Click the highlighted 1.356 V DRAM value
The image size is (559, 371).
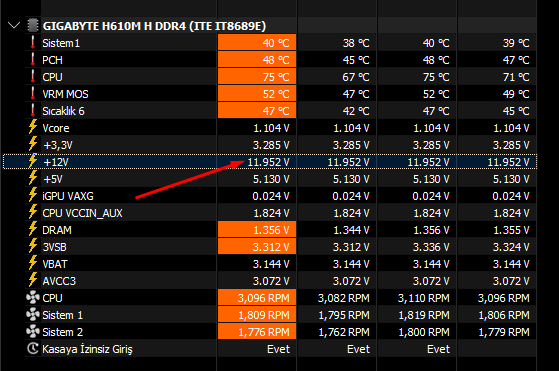point(257,230)
